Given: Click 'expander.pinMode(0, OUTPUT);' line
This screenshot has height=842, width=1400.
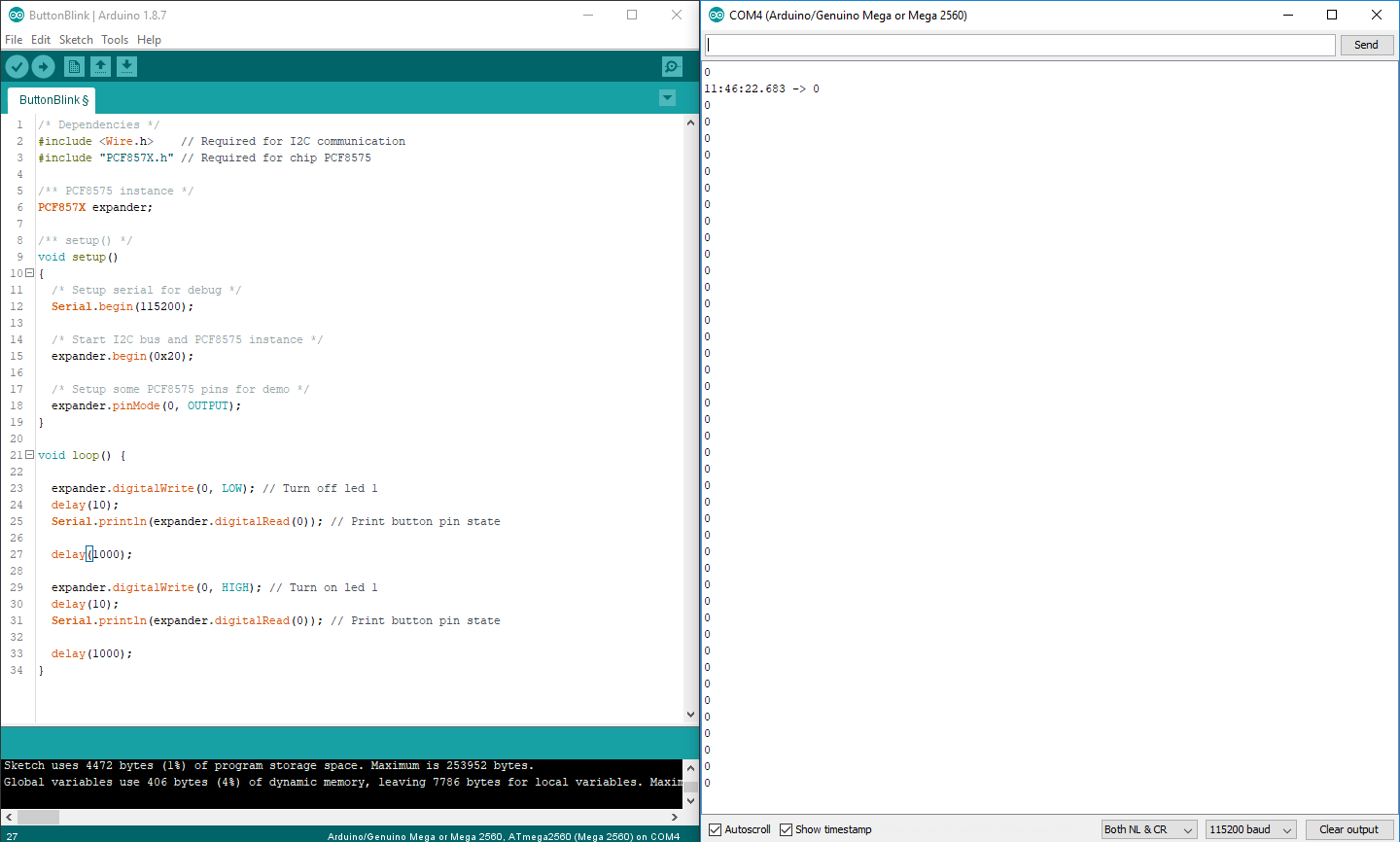Looking at the screenshot, I should pos(146,405).
